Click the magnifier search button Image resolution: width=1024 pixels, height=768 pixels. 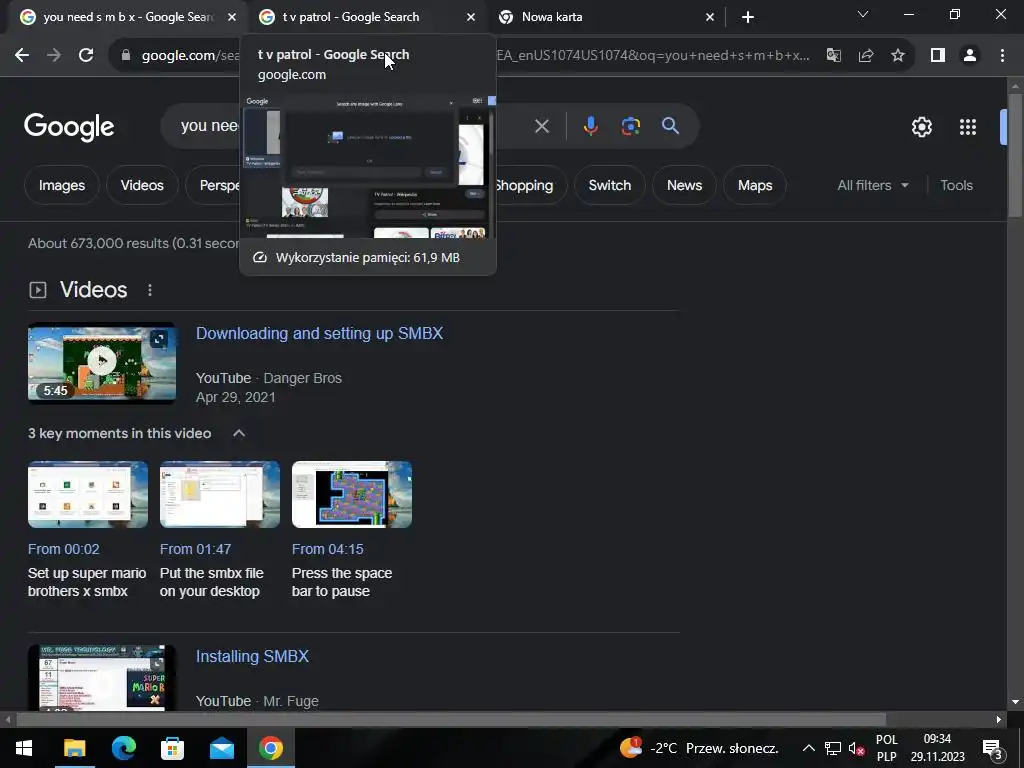[670, 126]
